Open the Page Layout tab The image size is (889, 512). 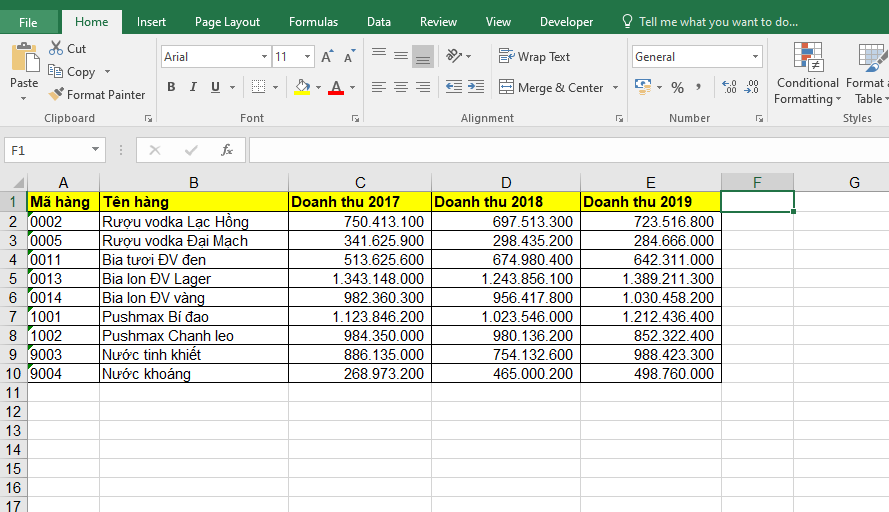227,22
